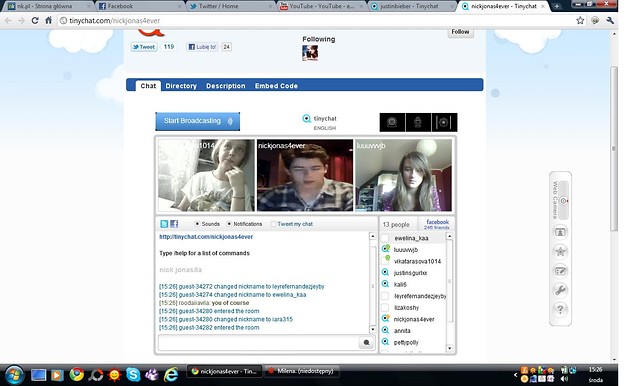The height and width of the screenshot is (386, 640).
Task: Open the Web Camera sidebar toggle
Action: [x=563, y=200]
